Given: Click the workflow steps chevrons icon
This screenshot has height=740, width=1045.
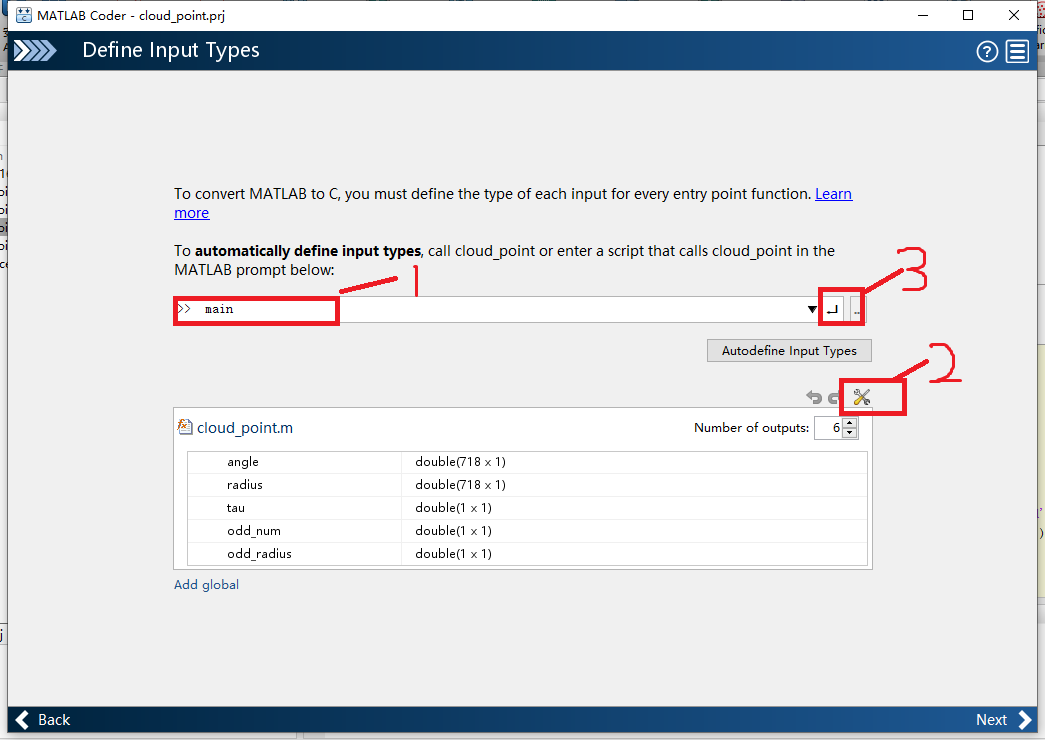Looking at the screenshot, I should [x=35, y=51].
